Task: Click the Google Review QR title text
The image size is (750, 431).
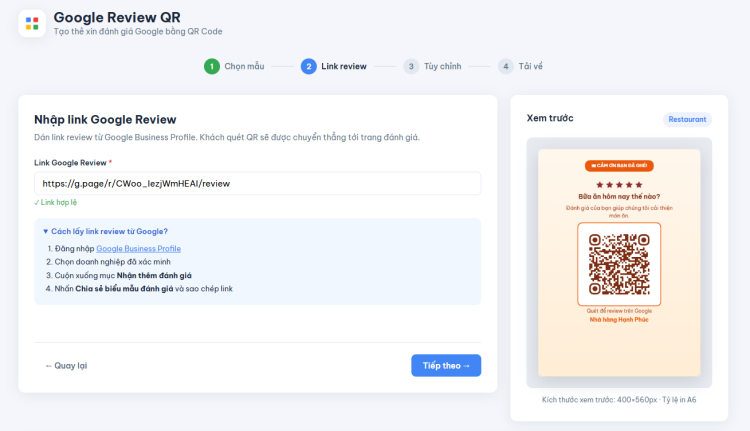Action: click(x=117, y=18)
